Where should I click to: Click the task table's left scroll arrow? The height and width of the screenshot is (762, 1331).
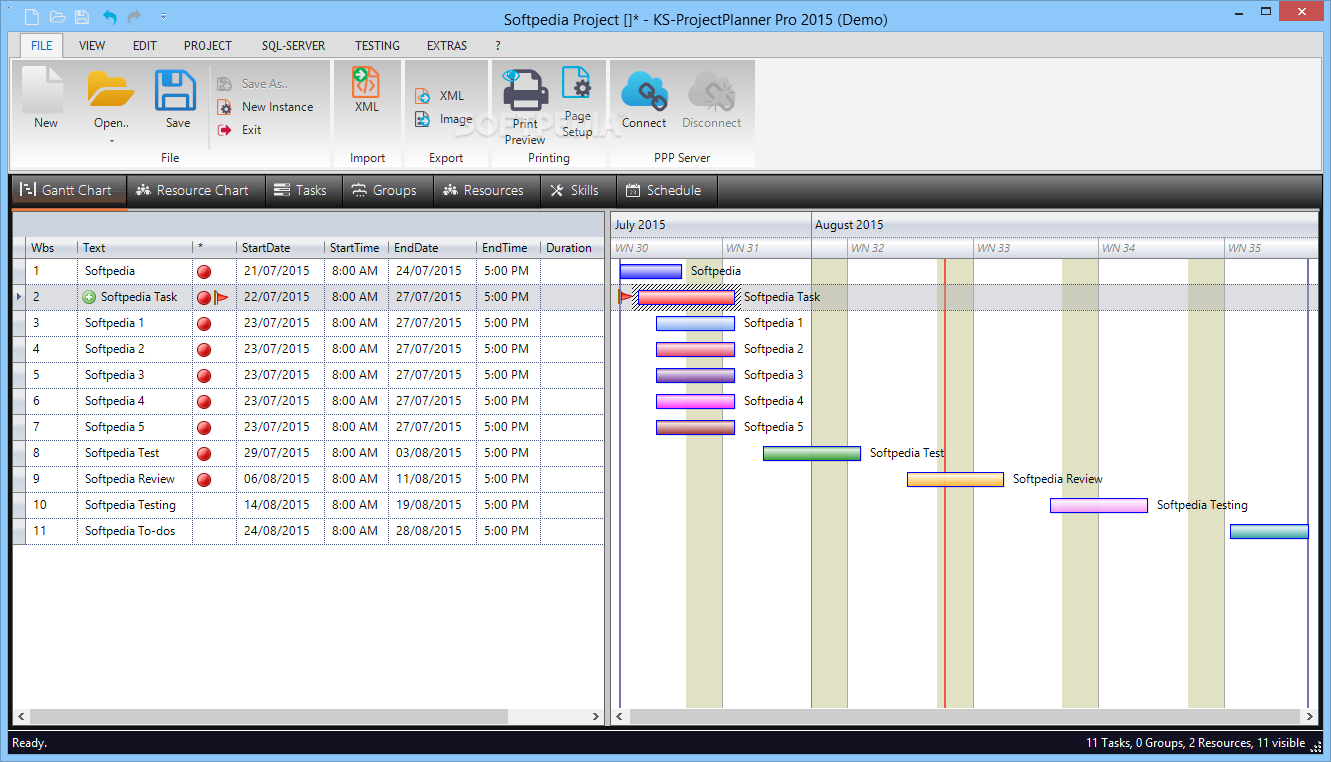tap(21, 717)
